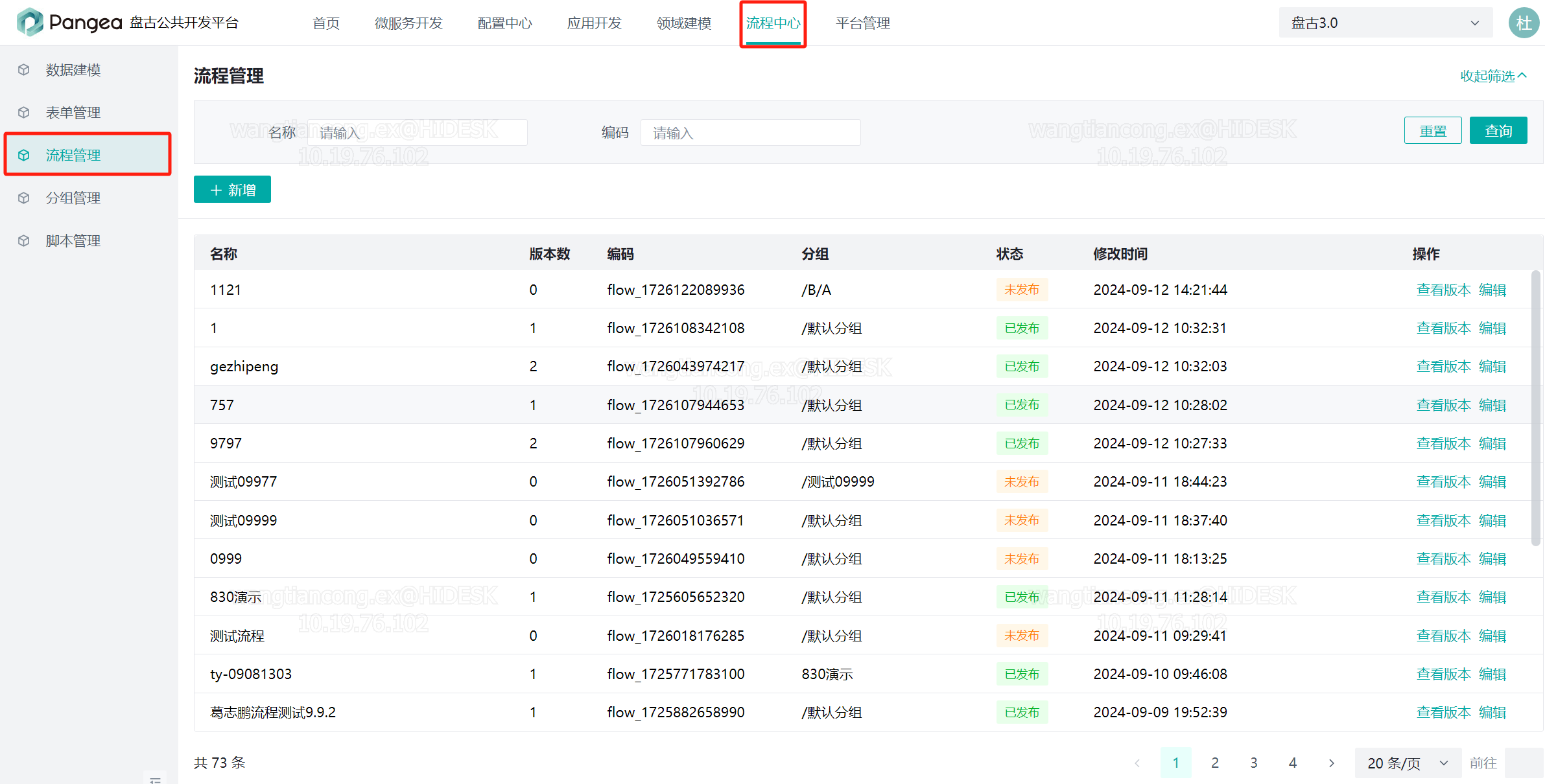Viewport: 1545px width, 784px height.
Task: Click the 脚本管理 cube icon
Action: [24, 240]
